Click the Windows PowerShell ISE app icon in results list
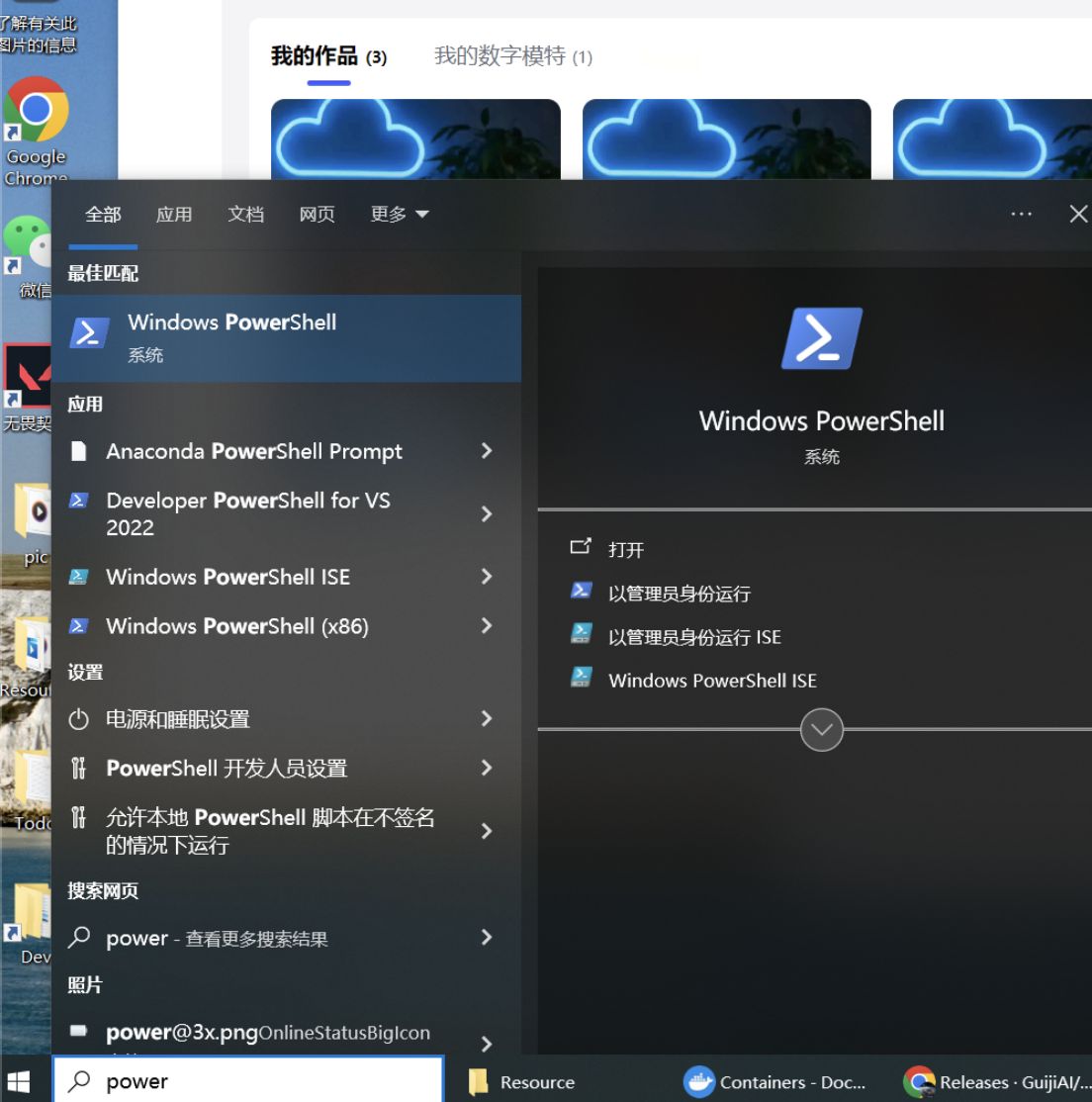1092x1102 pixels. tap(78, 577)
